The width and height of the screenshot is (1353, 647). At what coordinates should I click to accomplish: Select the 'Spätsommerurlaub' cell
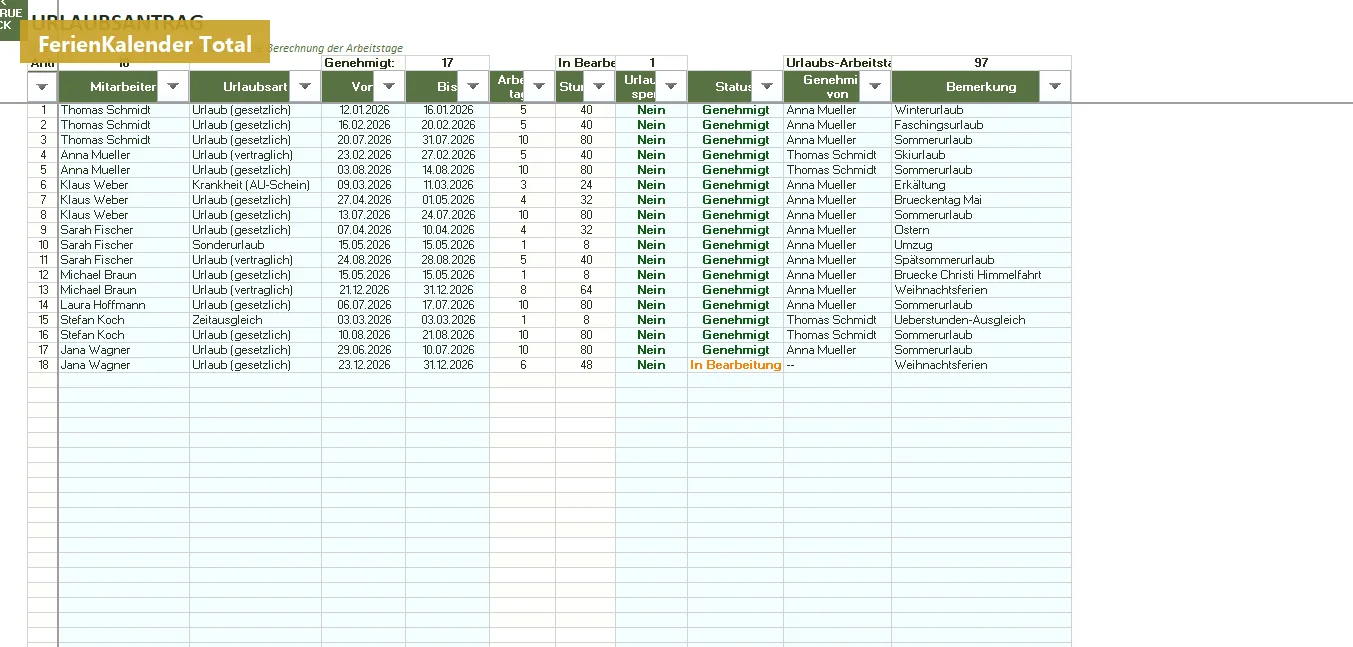[981, 260]
